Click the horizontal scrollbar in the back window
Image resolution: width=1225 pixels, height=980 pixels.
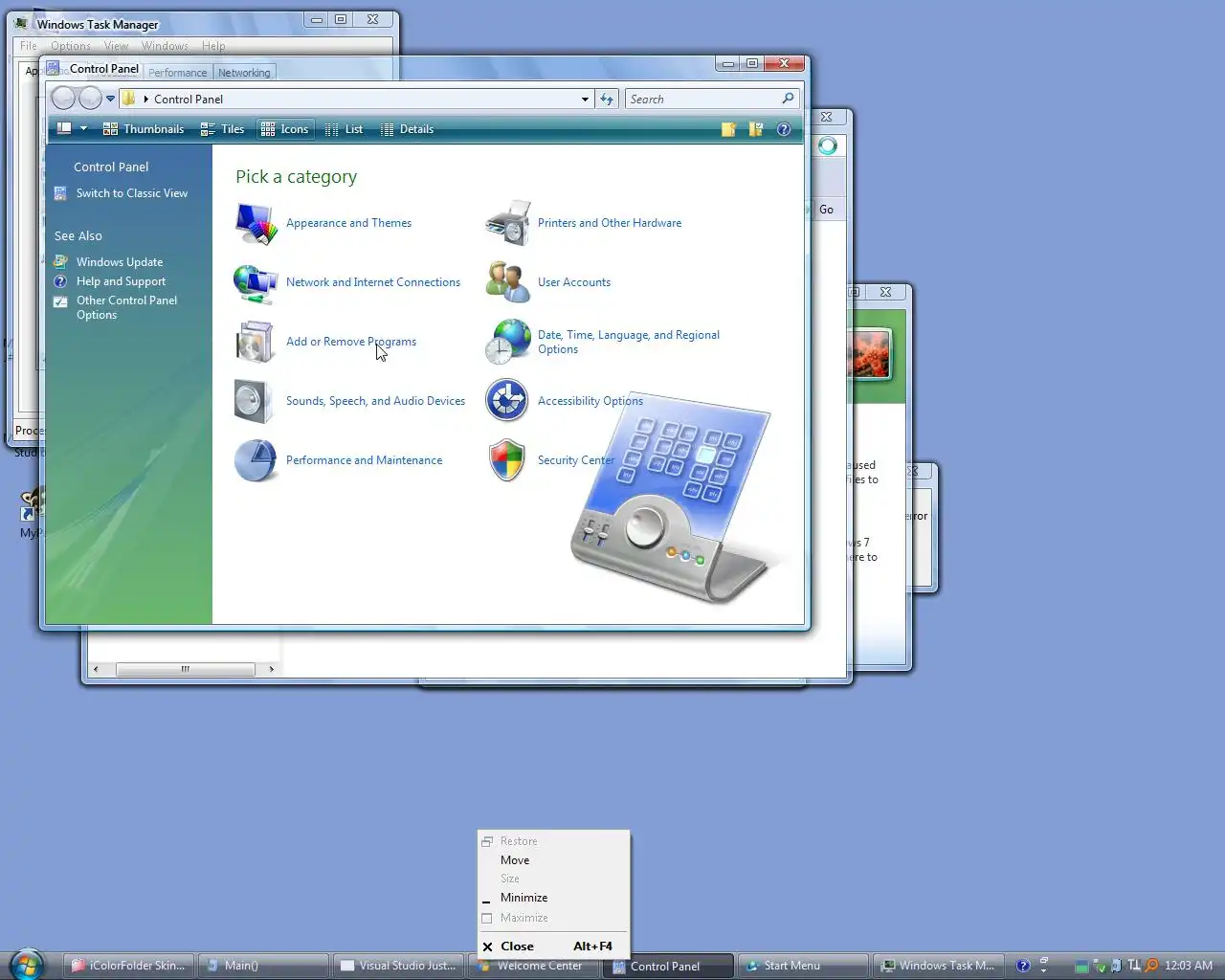pos(185,669)
